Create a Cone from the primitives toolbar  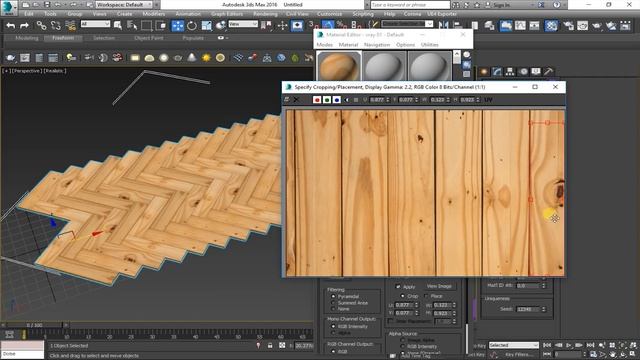pos(192,58)
